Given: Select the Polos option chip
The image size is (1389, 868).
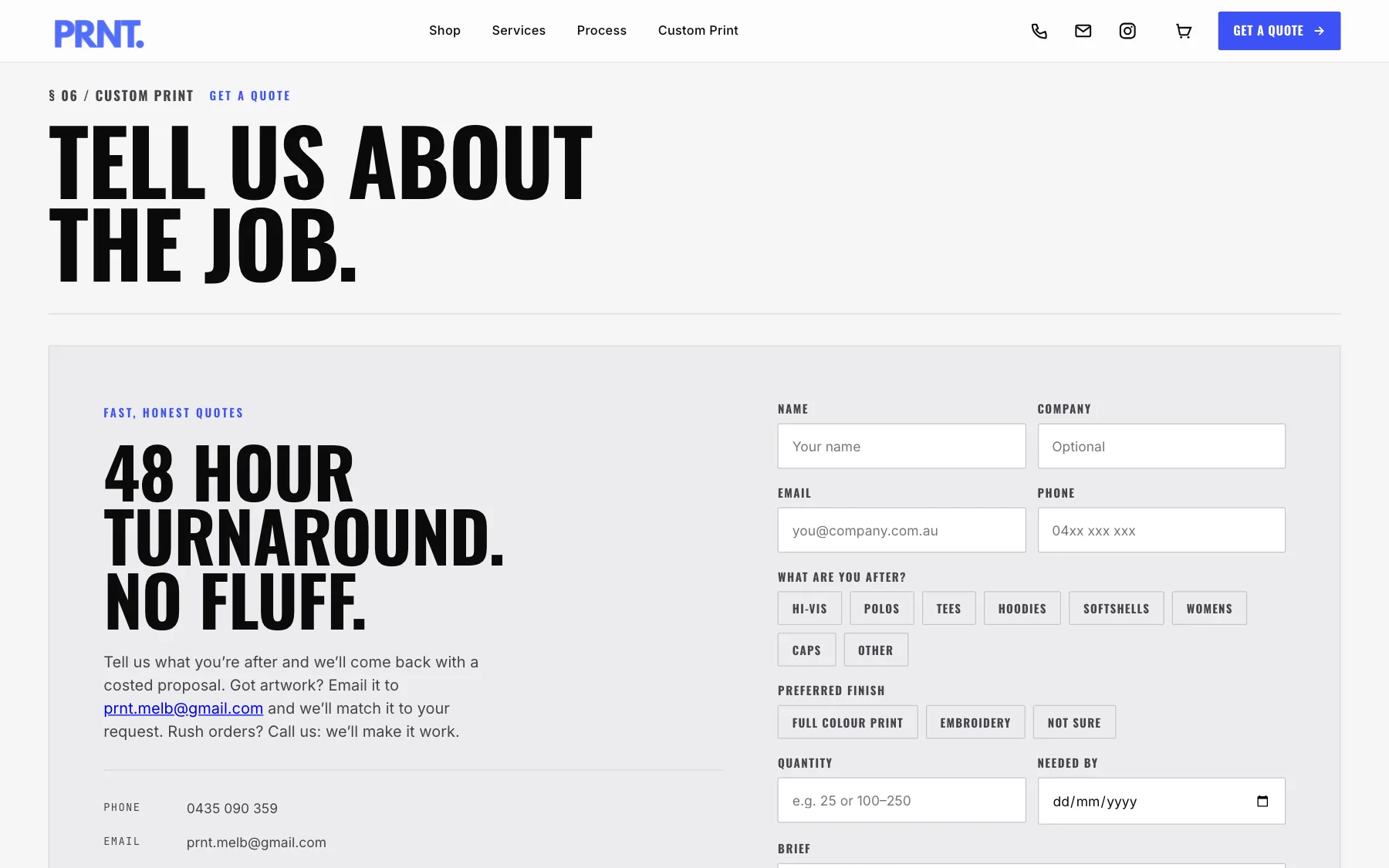Looking at the screenshot, I should [x=882, y=608].
